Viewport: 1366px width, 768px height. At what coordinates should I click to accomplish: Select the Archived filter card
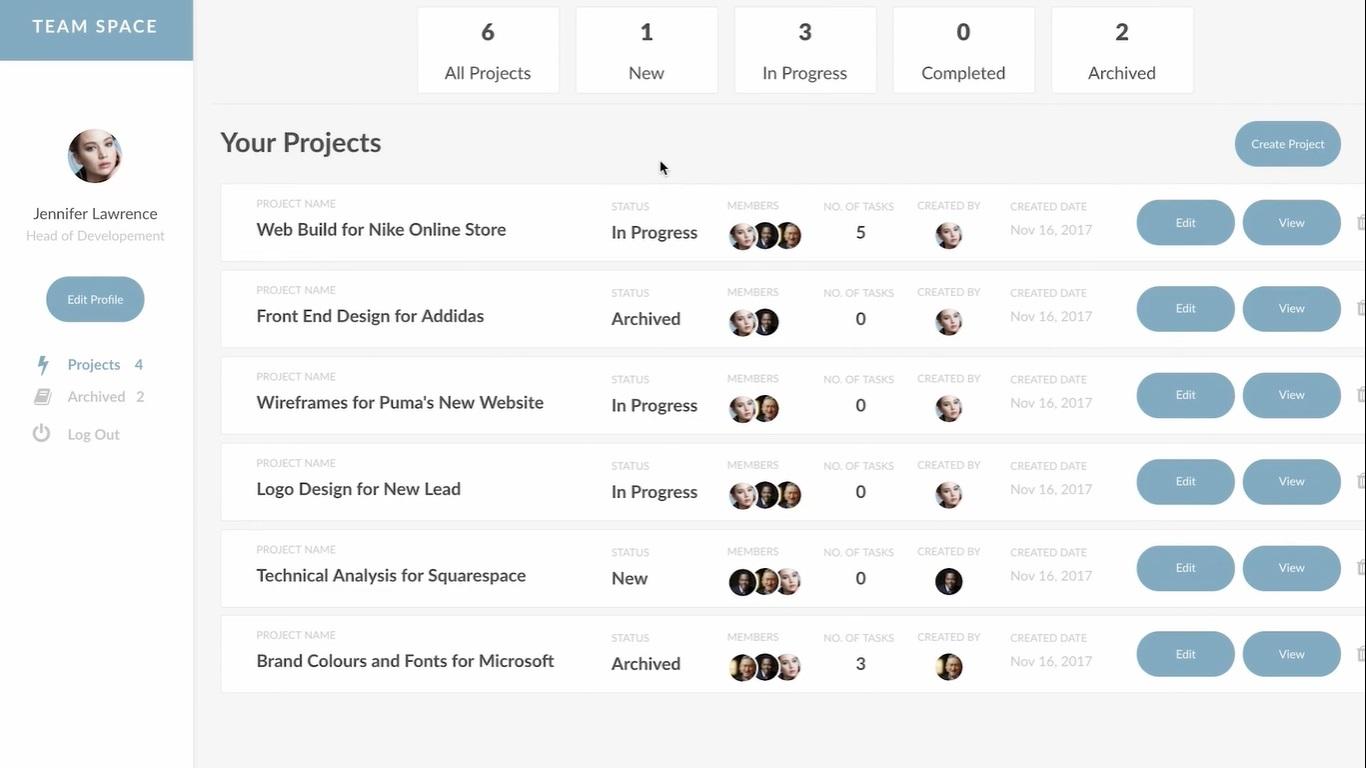click(1121, 49)
